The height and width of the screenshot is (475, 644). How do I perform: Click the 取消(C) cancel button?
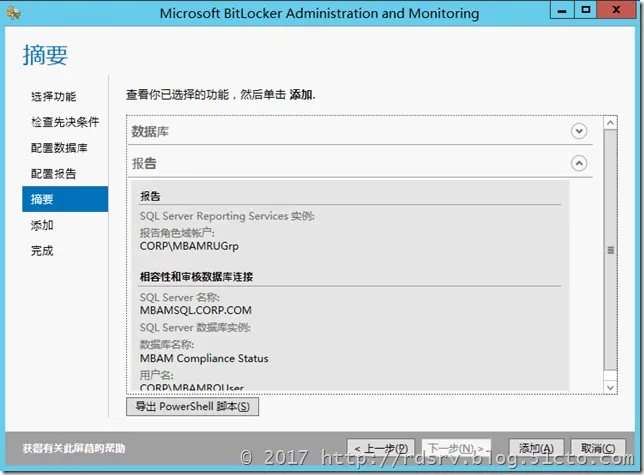[x=598, y=448]
